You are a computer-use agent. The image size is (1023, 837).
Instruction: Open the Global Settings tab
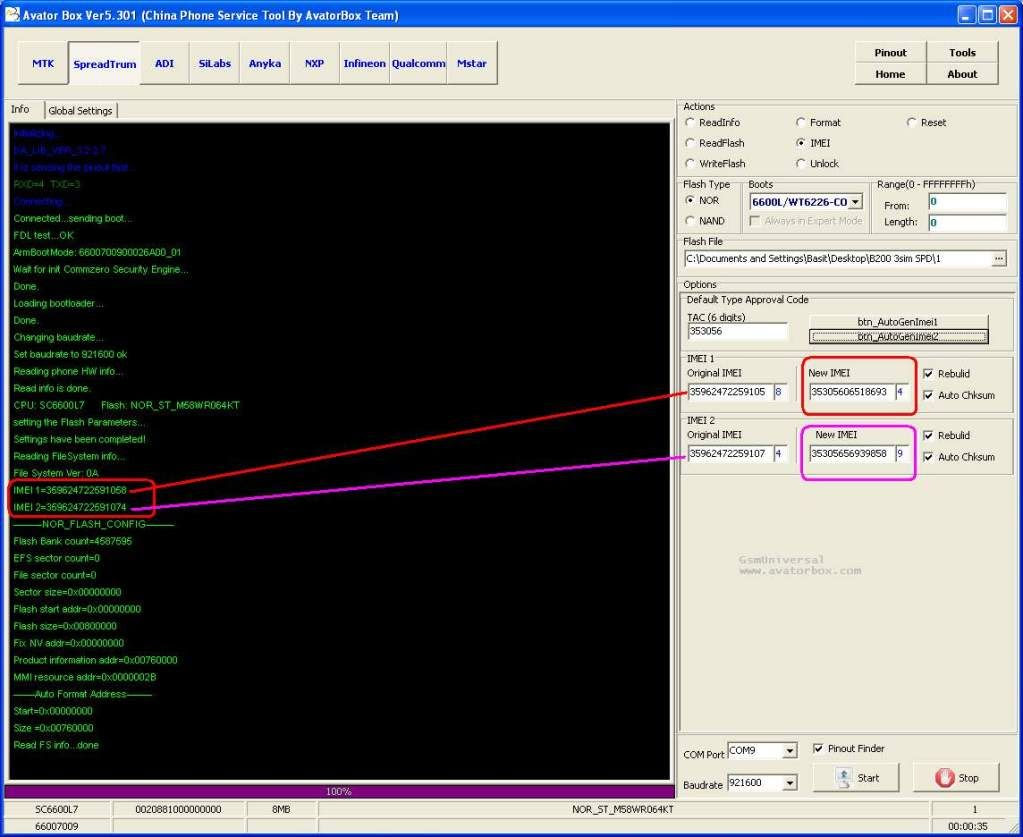click(x=80, y=111)
